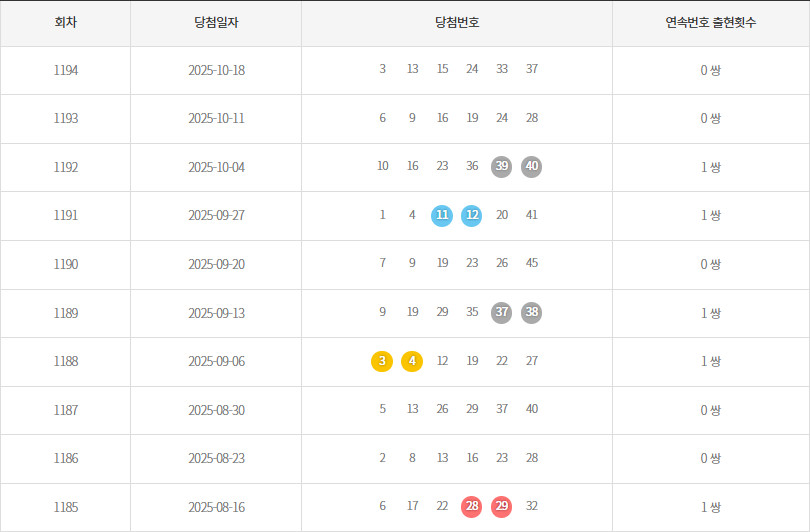This screenshot has height=532, width=810.
Task: Select the blue ball numbered 11
Action: pyautogui.click(x=442, y=215)
